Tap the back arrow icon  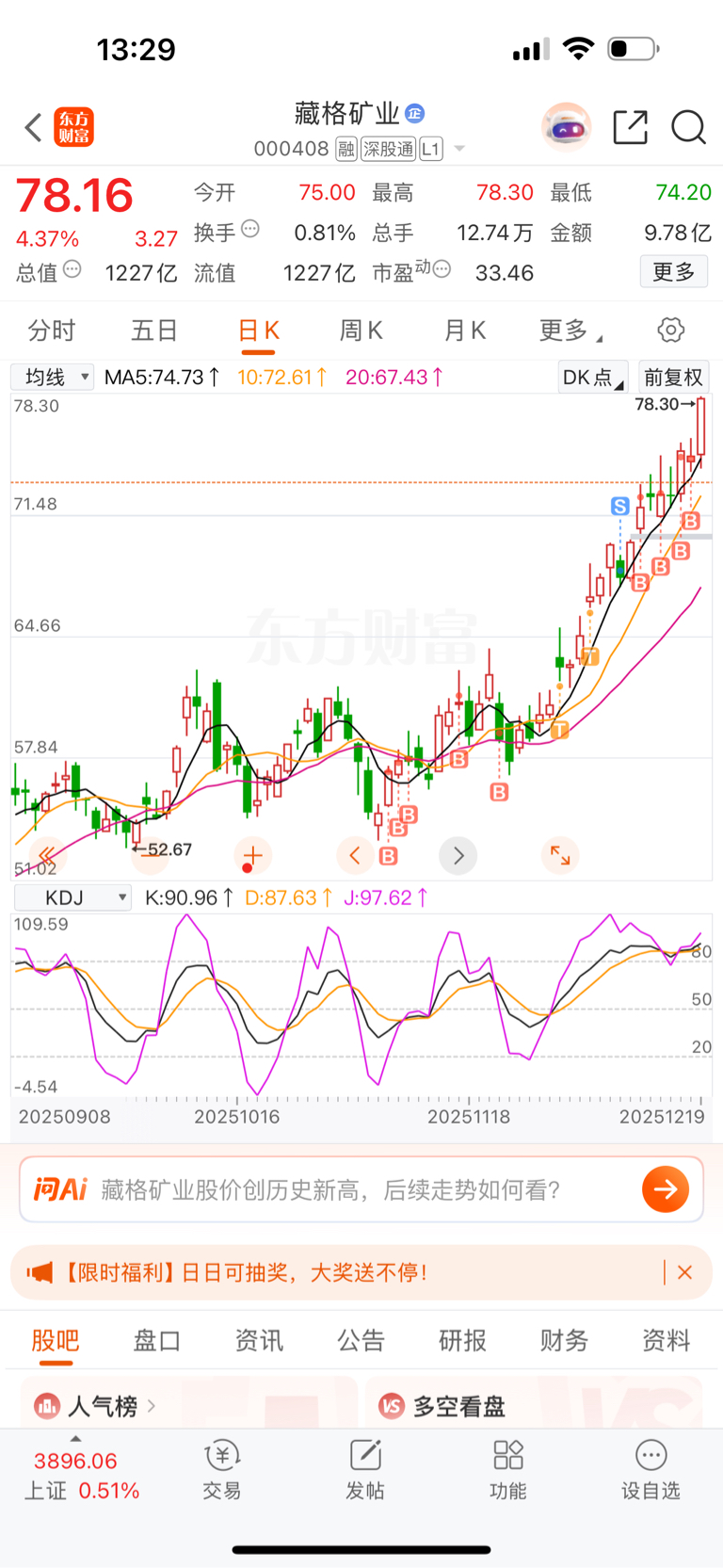click(34, 127)
